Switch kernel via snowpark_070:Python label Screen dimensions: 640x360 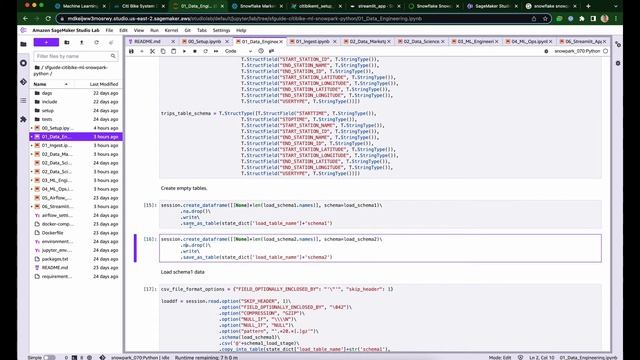tap(577, 51)
